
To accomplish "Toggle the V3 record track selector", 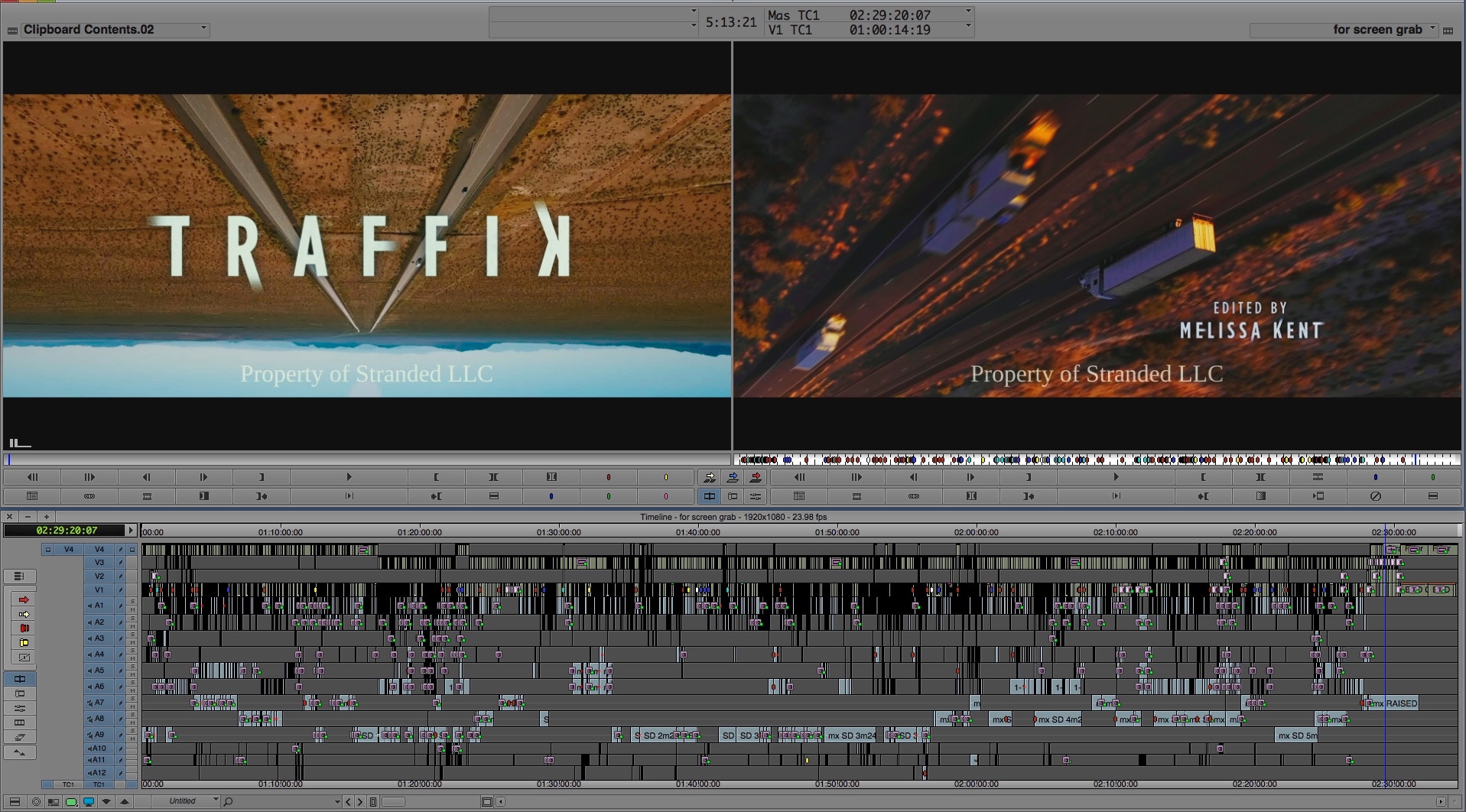I will [x=99, y=563].
